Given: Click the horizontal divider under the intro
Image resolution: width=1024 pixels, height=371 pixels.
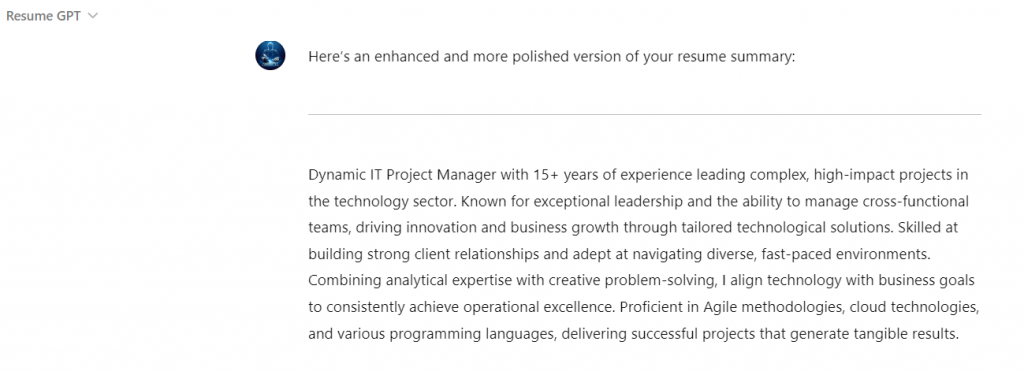Looking at the screenshot, I should coord(645,114).
